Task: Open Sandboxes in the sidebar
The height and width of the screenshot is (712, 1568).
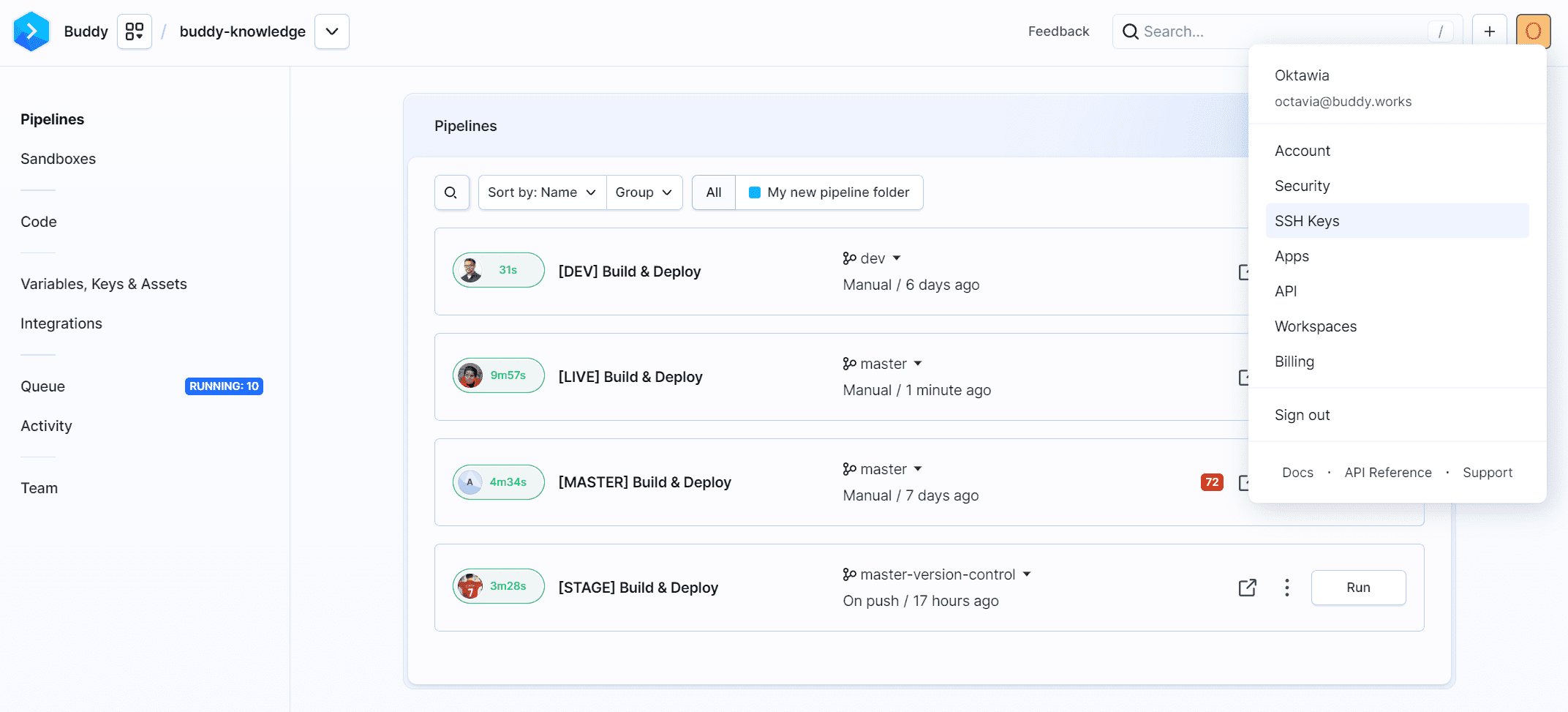Action: [x=58, y=159]
